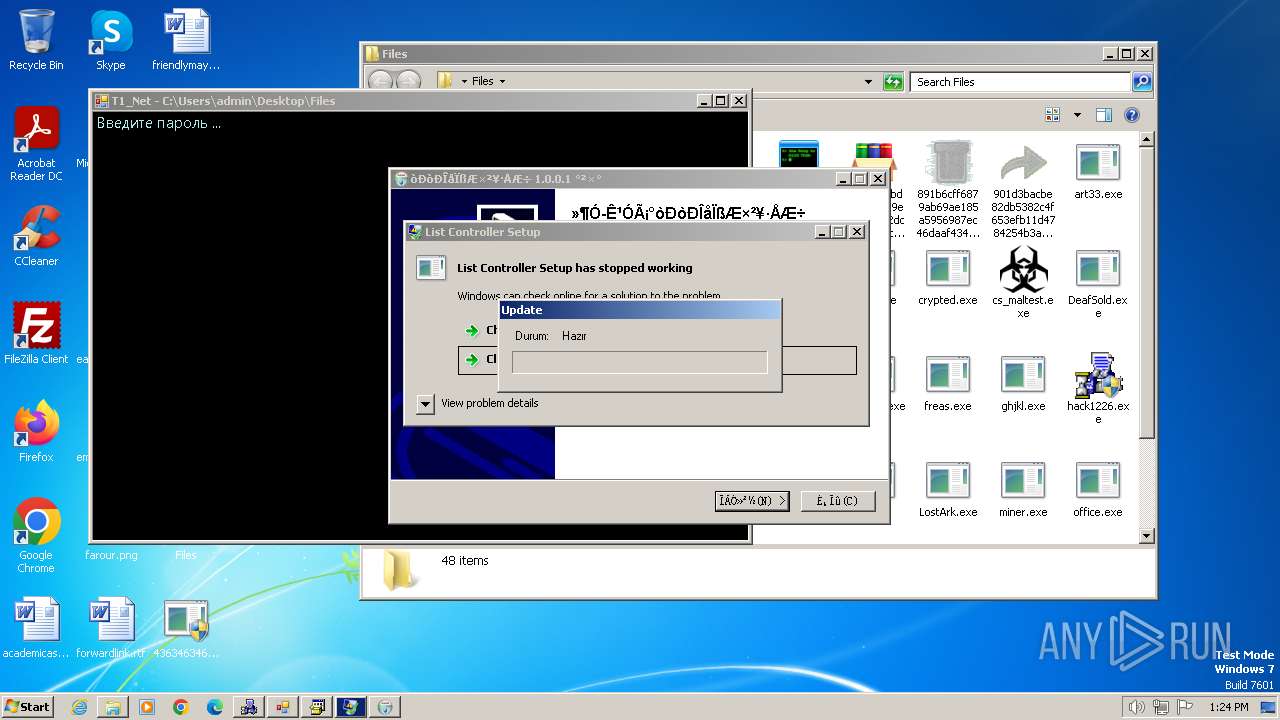Select the file starting with 891b6cff687
1280x720 pixels.
948,190
